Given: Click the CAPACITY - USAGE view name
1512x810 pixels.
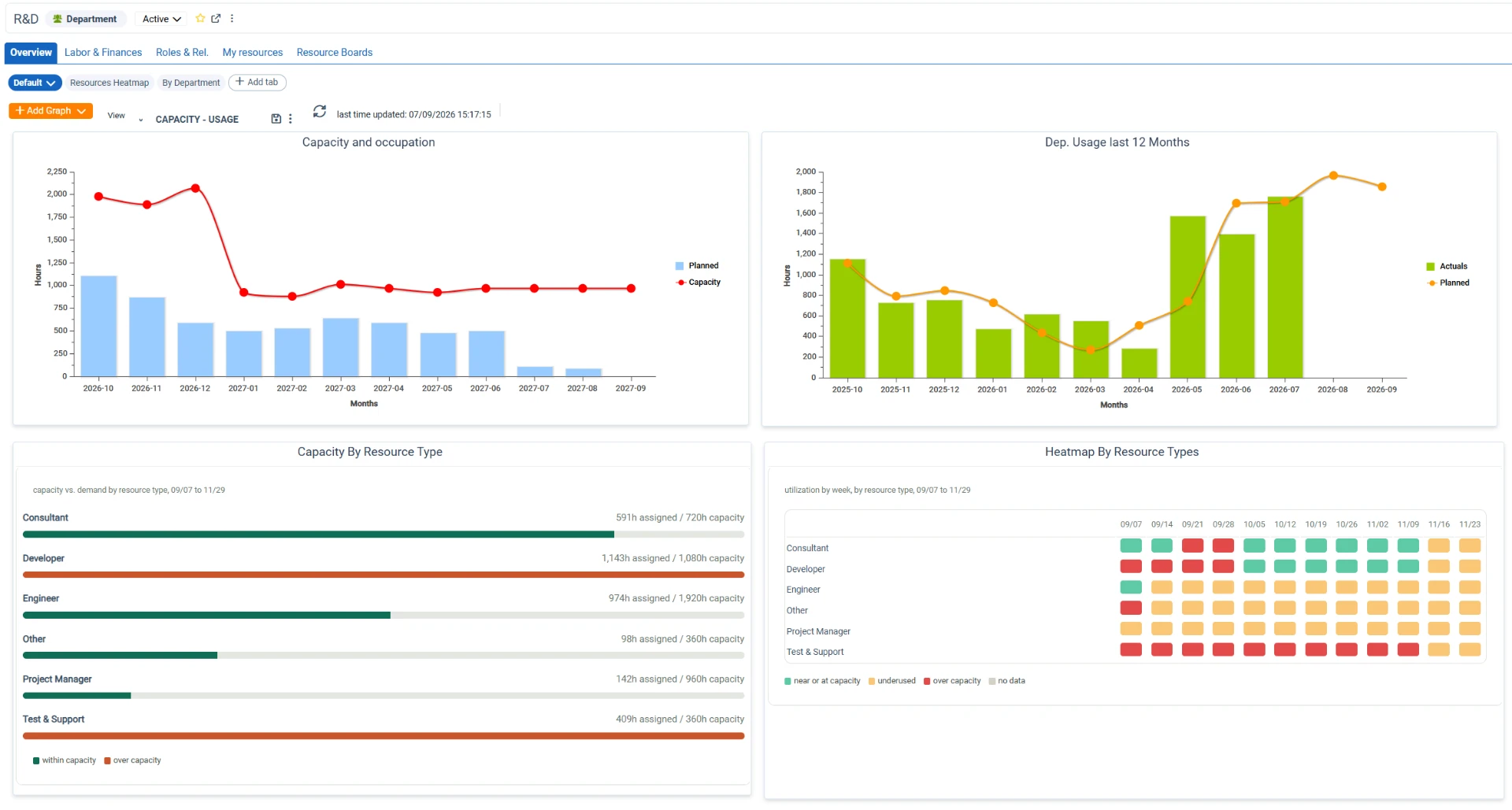Looking at the screenshot, I should (197, 120).
